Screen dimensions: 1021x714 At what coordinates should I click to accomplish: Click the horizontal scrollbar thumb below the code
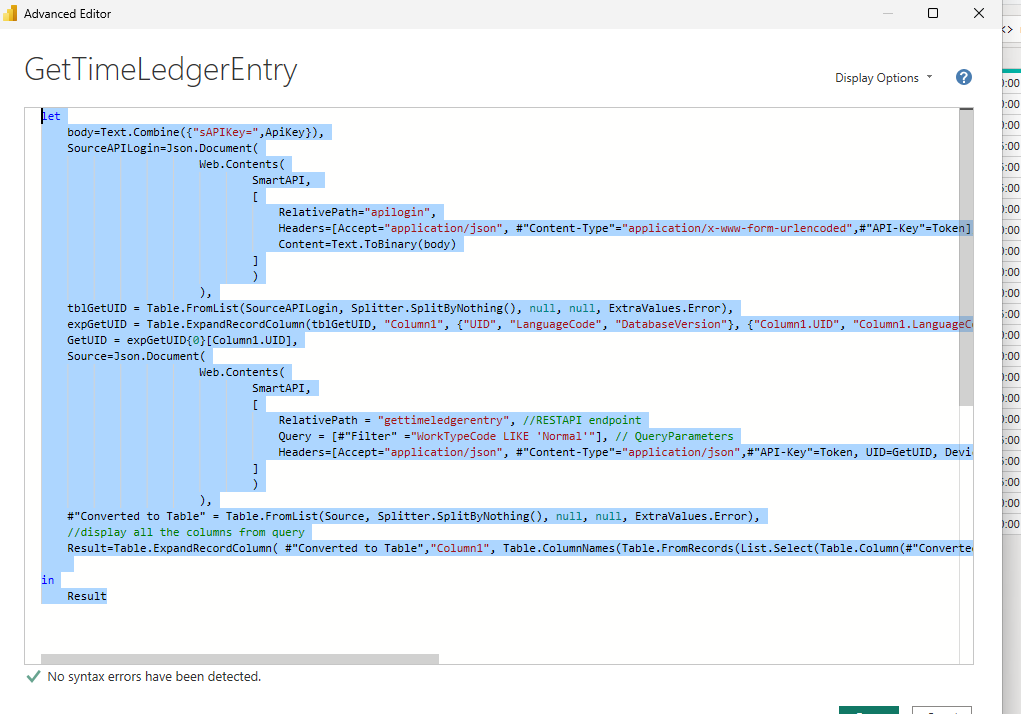240,659
